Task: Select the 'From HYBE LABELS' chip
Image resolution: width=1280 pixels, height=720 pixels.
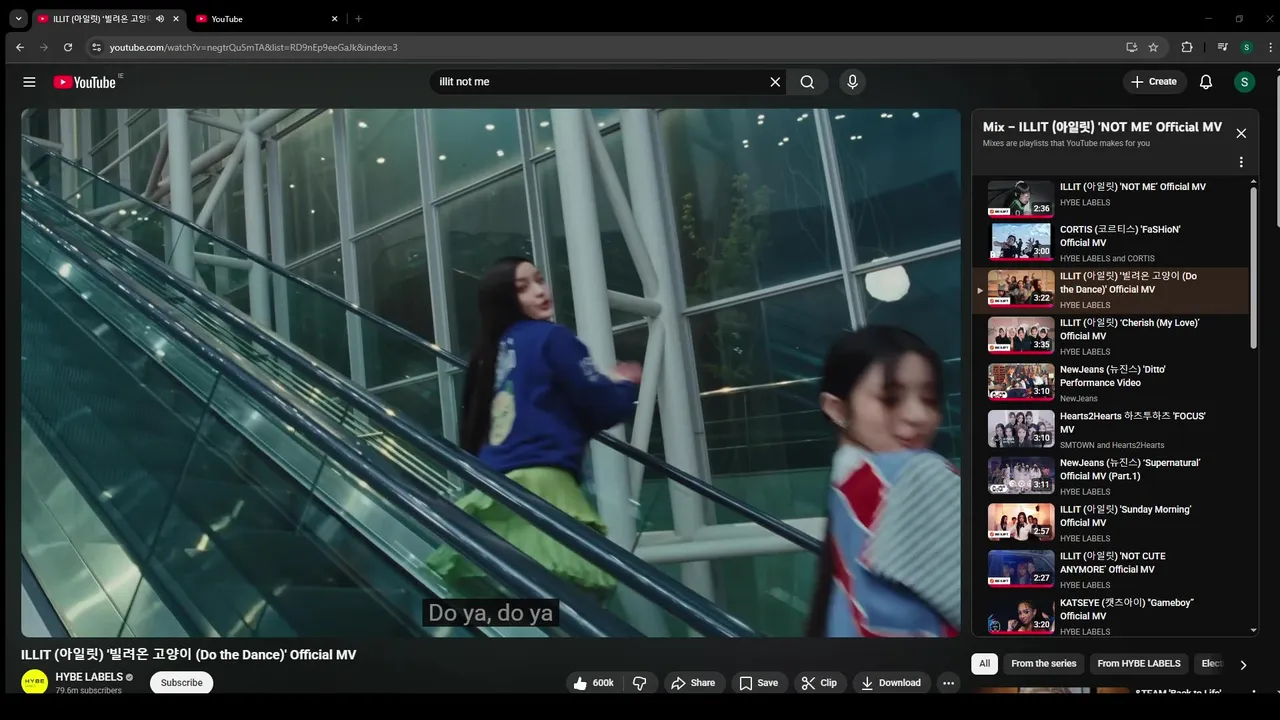Action: (1139, 664)
